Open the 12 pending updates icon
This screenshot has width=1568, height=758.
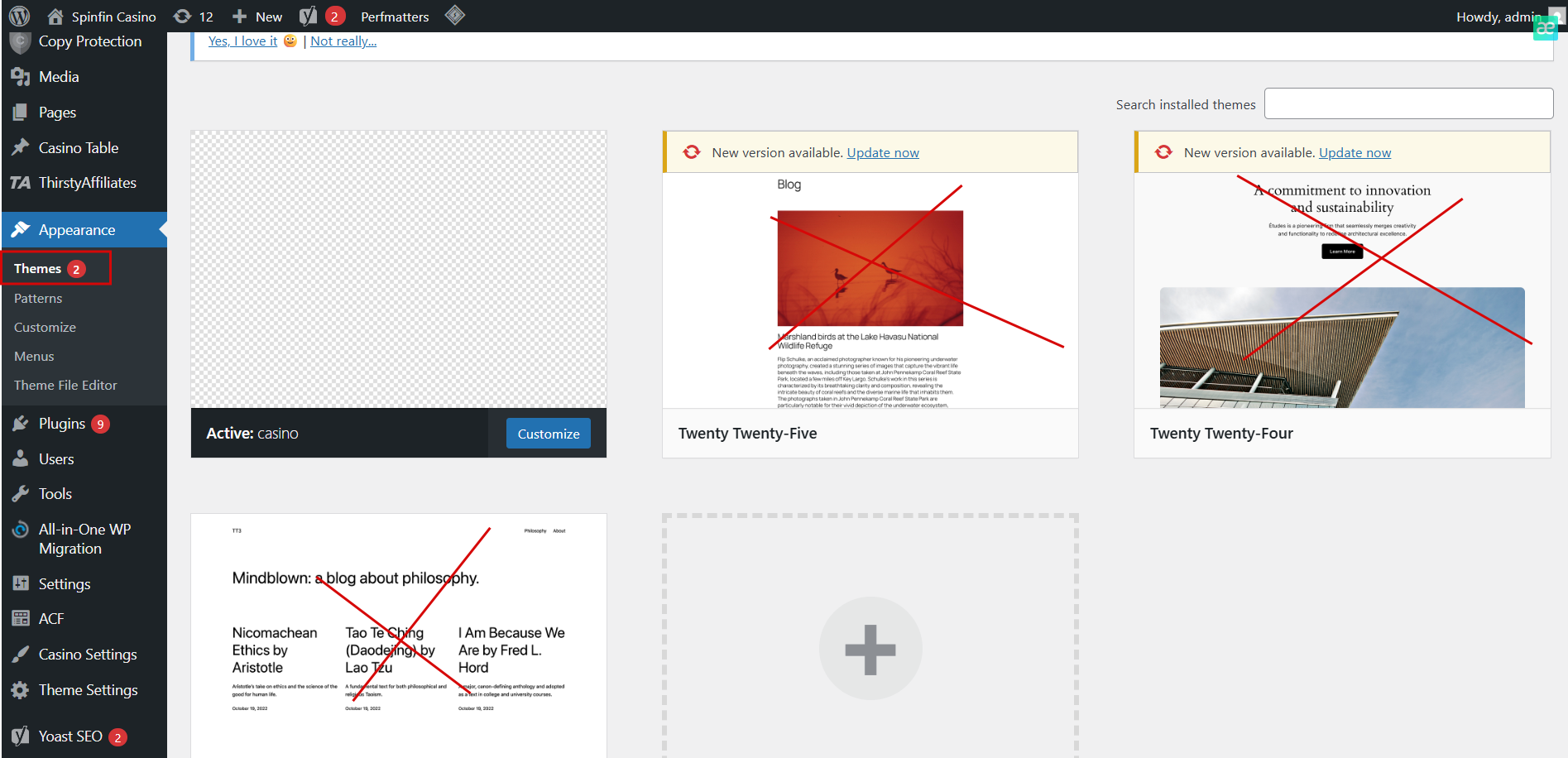pos(182,16)
